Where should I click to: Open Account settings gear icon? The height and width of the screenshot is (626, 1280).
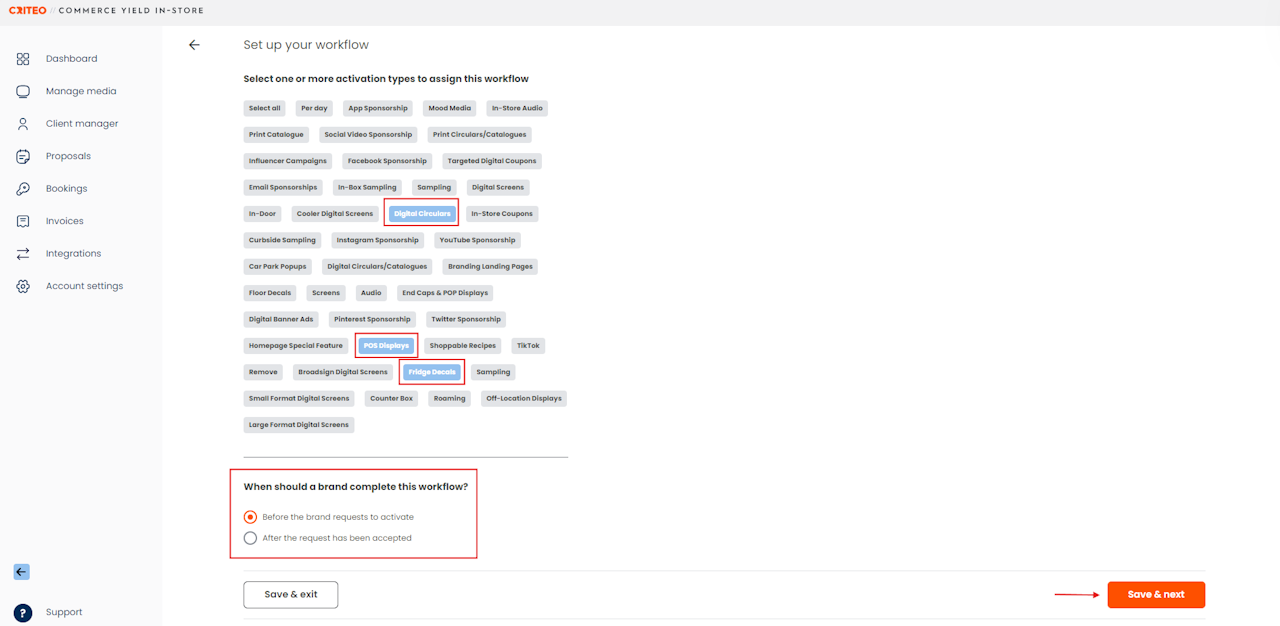click(23, 286)
